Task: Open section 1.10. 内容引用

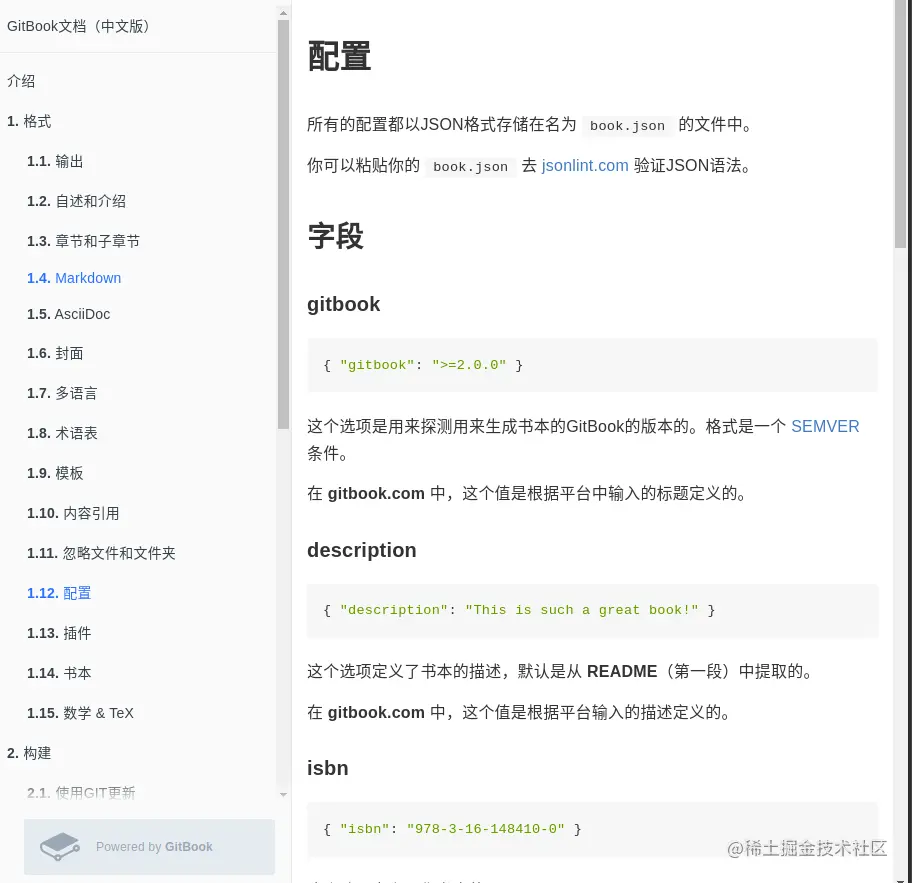Action: (x=73, y=513)
